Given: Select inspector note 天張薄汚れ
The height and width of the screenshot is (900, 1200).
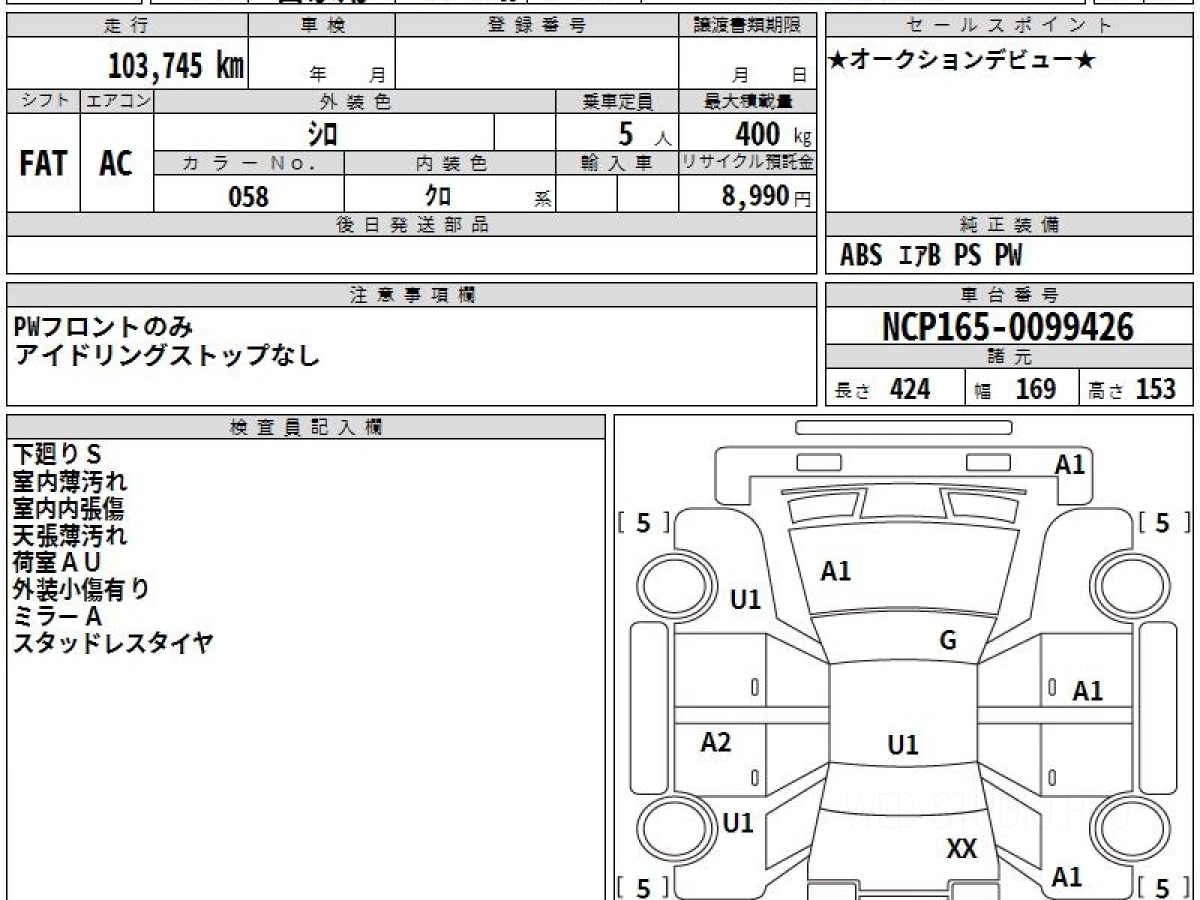Looking at the screenshot, I should (x=70, y=536).
